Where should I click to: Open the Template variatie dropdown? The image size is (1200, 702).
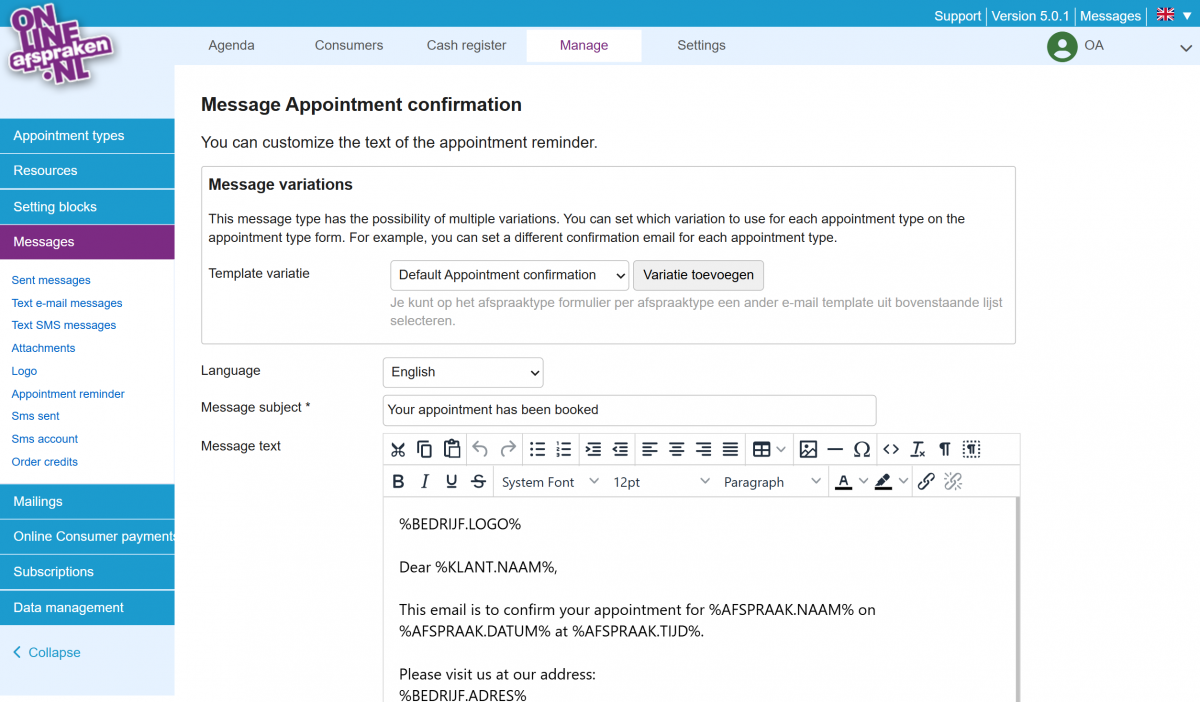[x=509, y=275]
